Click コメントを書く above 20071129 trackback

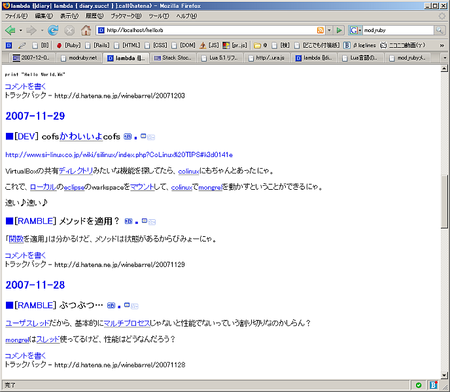point(25,255)
